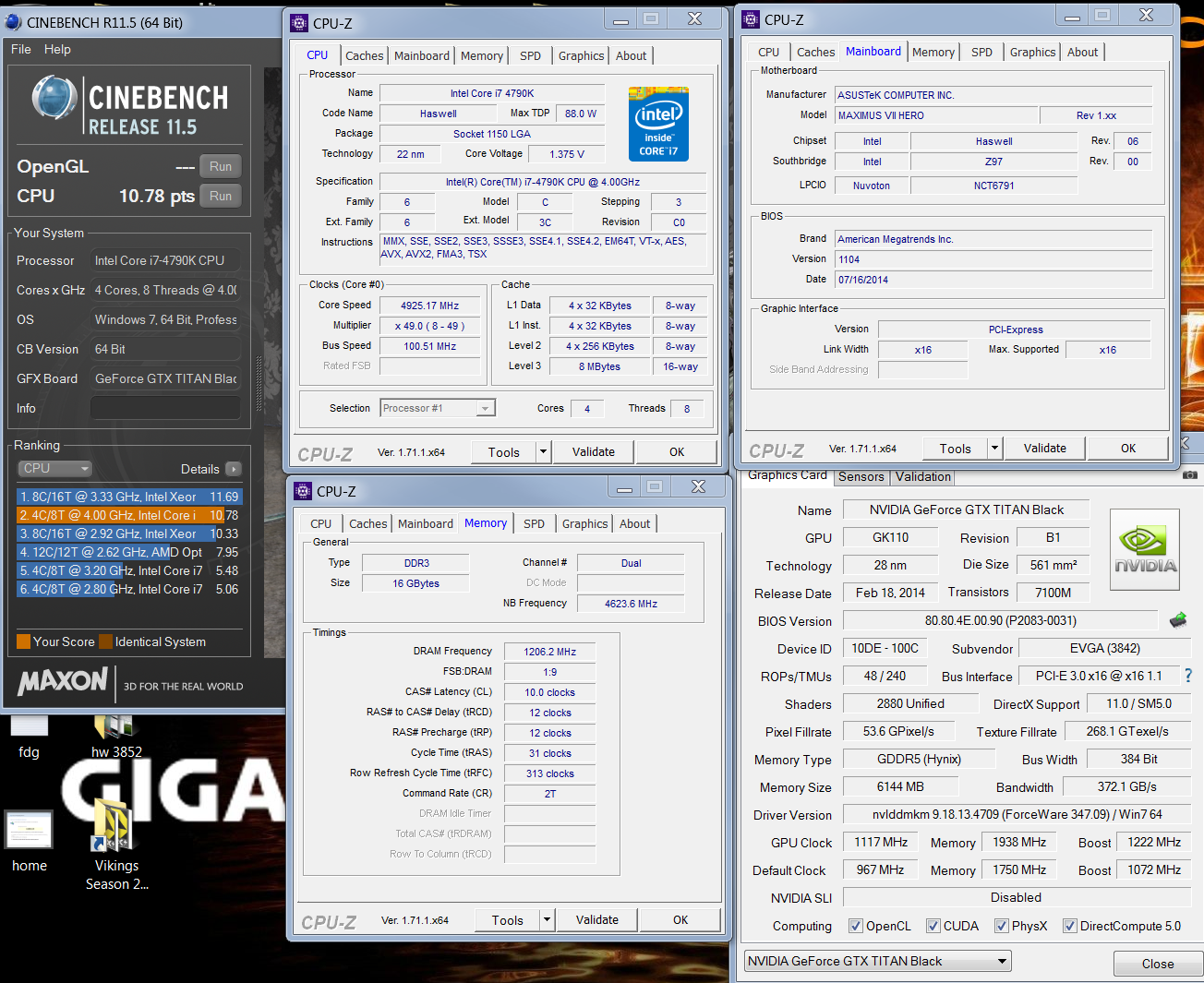Click OK in the Mainboard window

click(x=1128, y=448)
